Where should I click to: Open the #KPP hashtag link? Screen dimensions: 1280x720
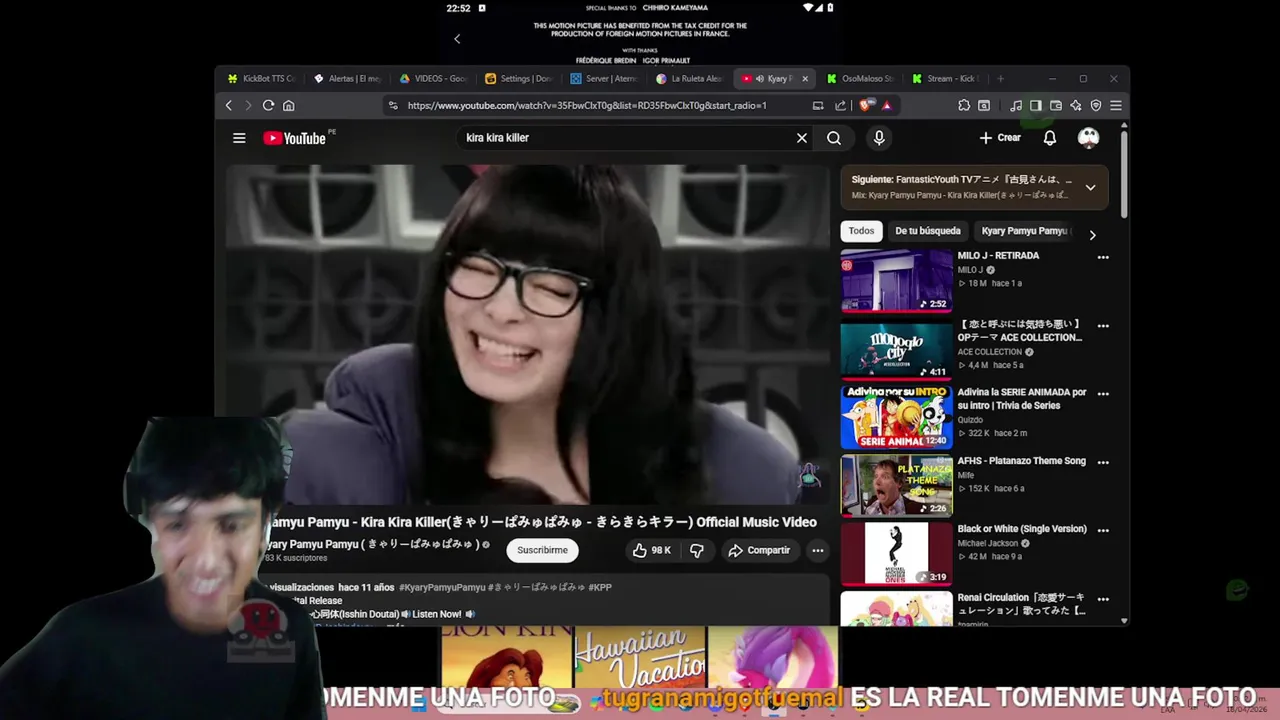tap(600, 587)
